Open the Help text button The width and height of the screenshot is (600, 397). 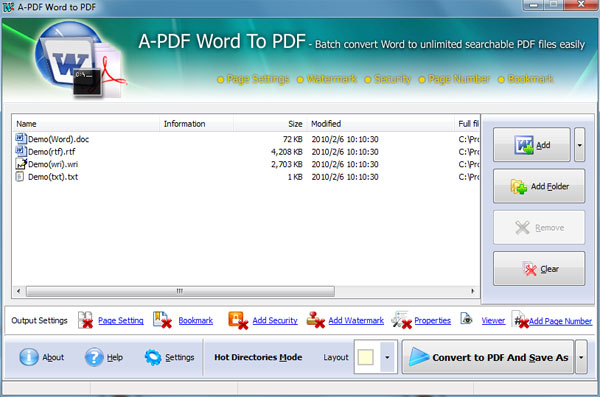(115, 357)
